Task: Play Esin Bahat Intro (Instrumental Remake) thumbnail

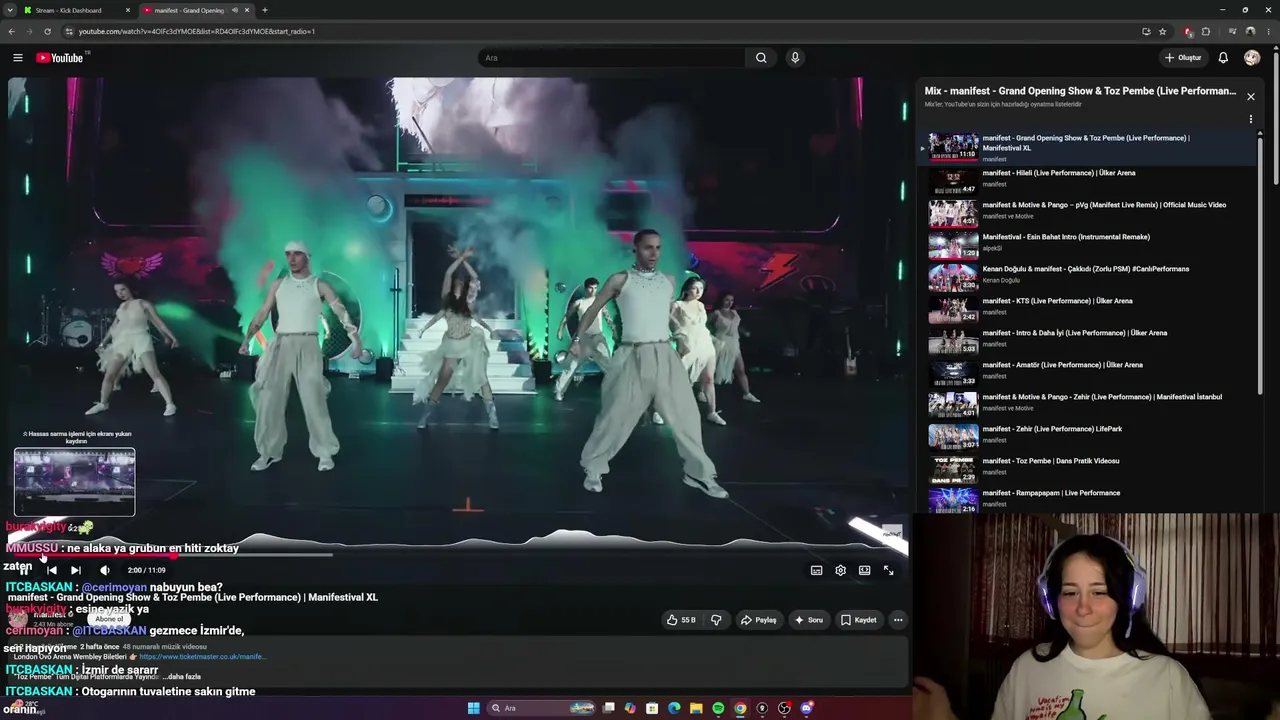Action: (x=953, y=246)
